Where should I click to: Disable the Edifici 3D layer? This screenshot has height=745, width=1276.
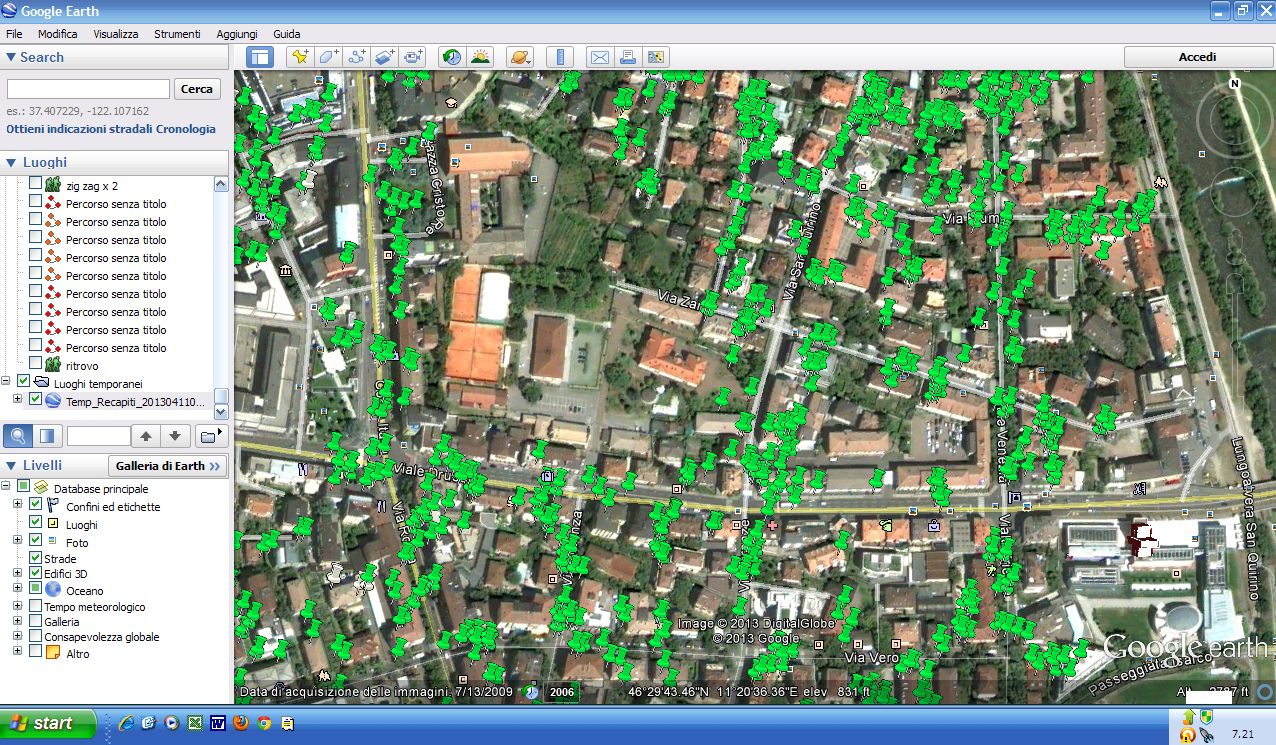(36, 573)
